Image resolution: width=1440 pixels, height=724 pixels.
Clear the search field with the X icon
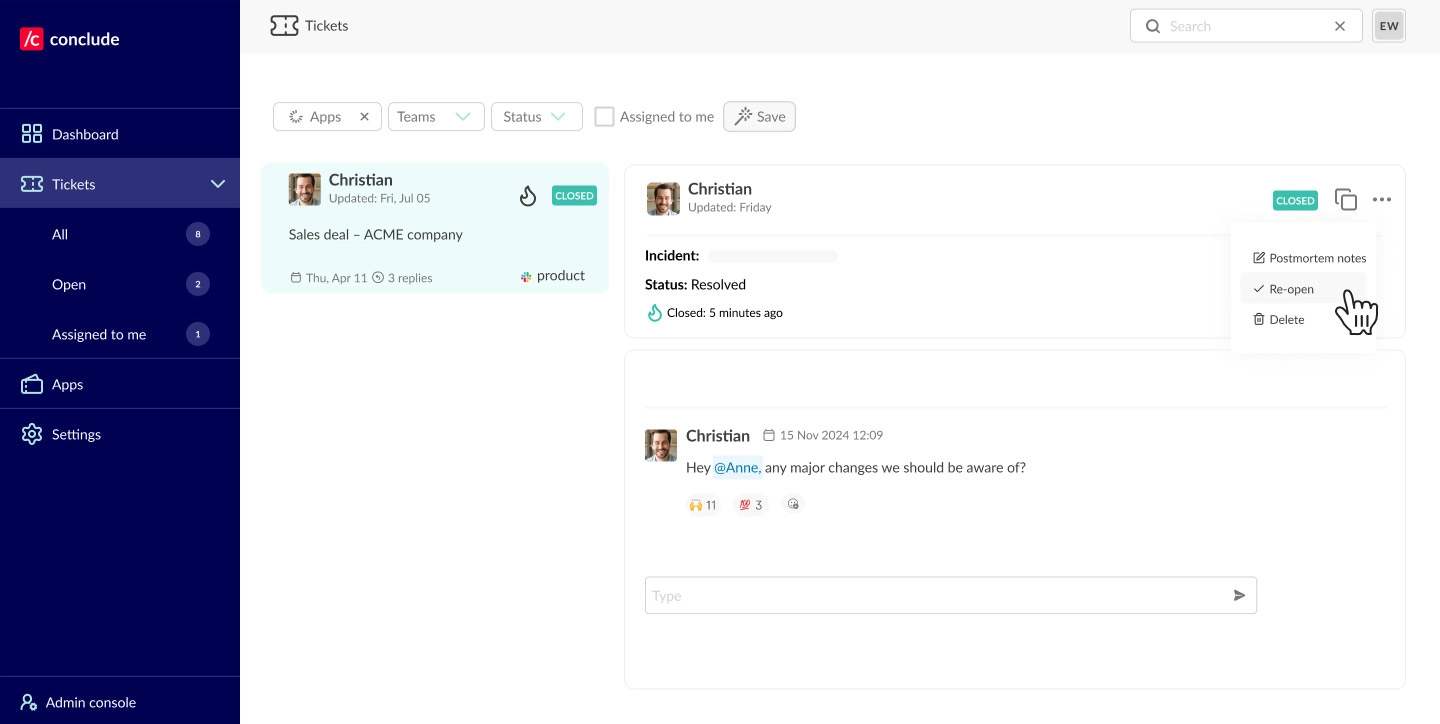(1340, 26)
